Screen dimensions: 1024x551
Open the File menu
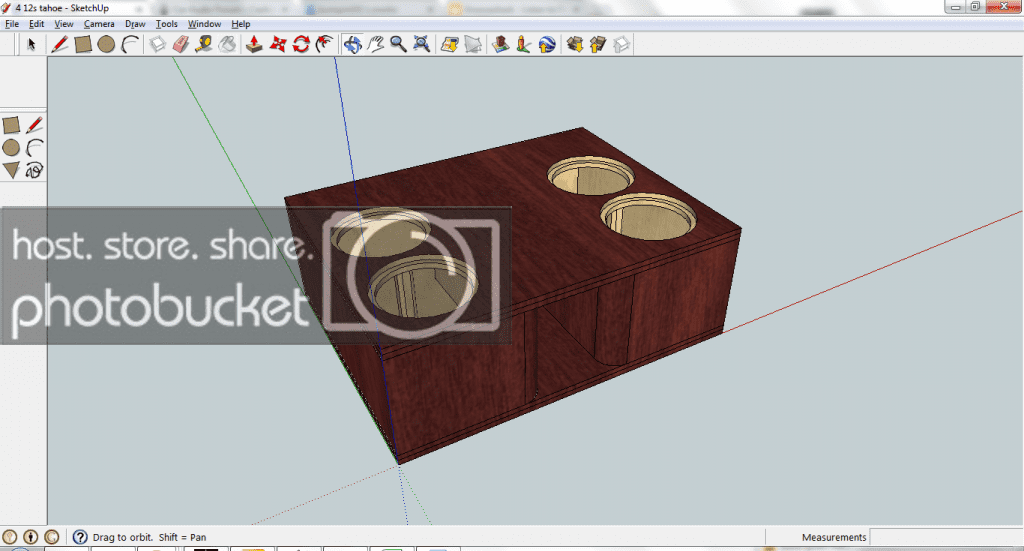coord(12,24)
